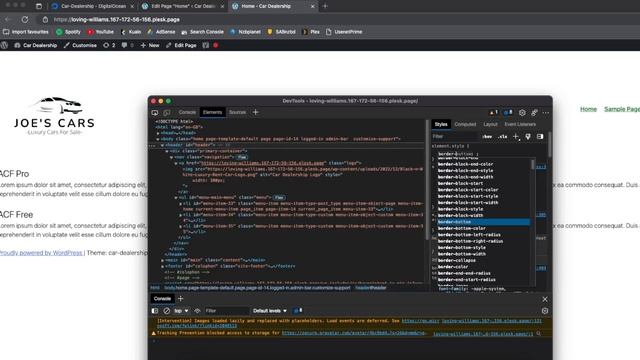Select the Elements tab in DevTools

(212, 112)
